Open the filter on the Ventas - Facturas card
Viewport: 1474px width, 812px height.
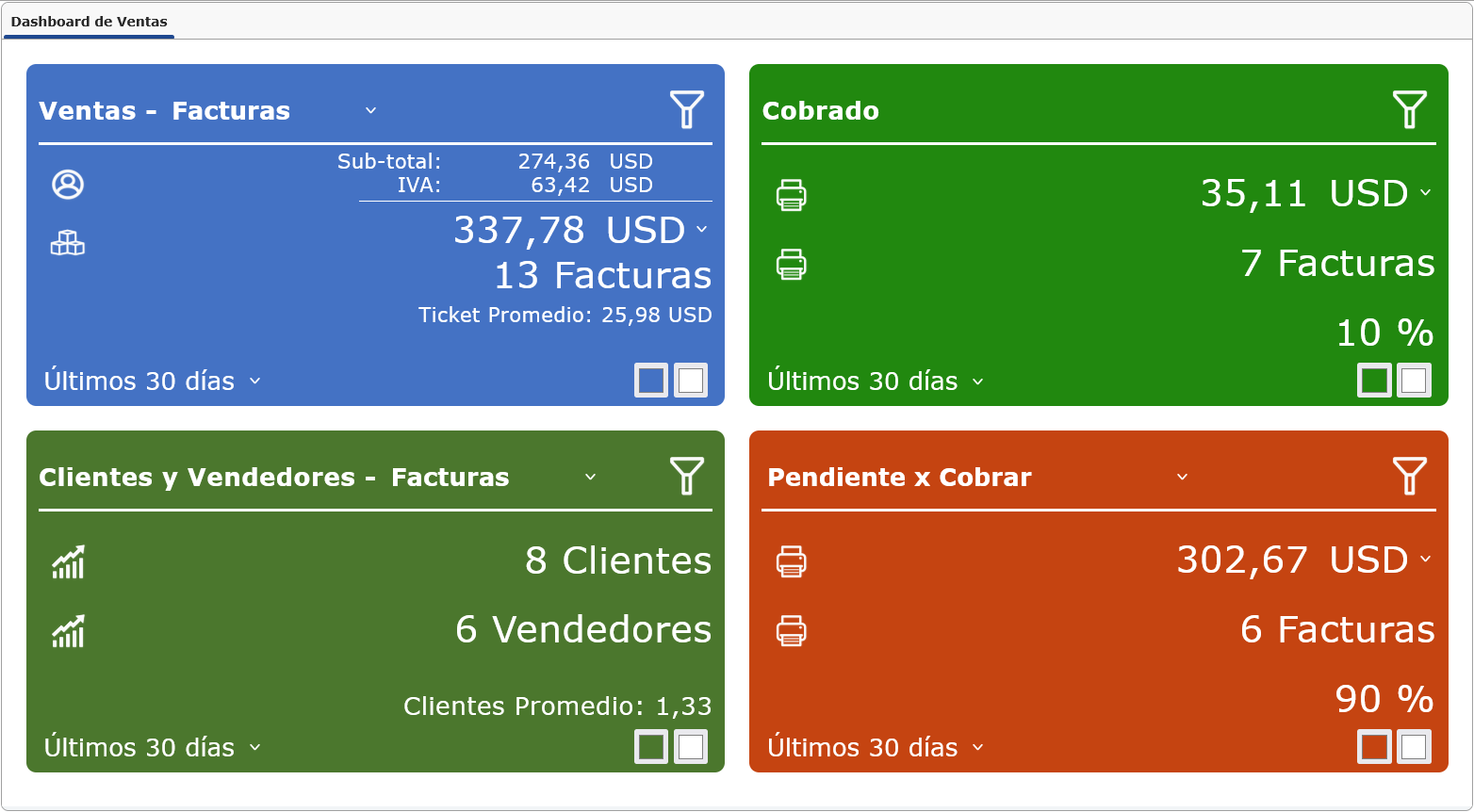point(688,109)
